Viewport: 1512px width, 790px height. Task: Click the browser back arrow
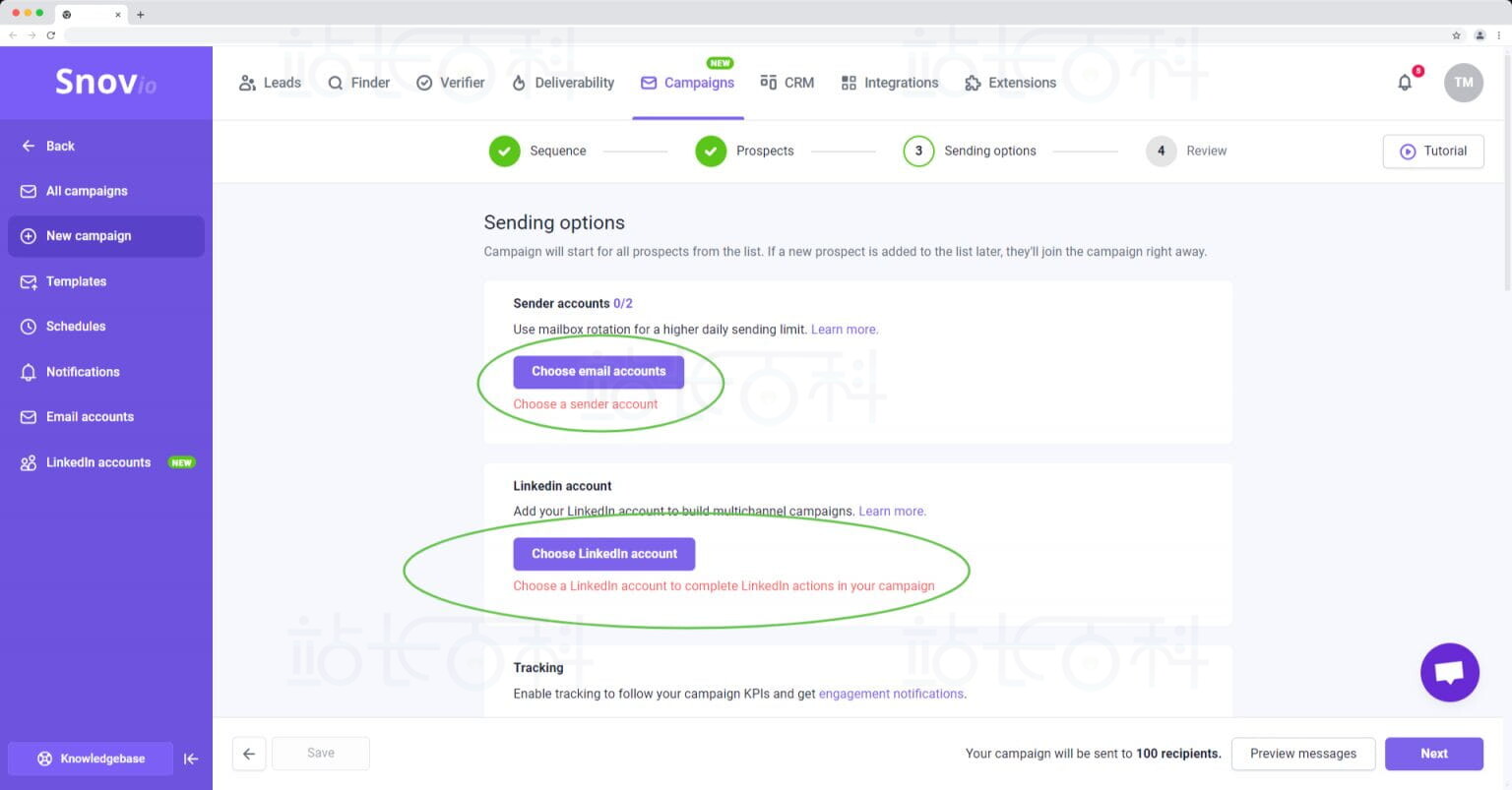13,34
